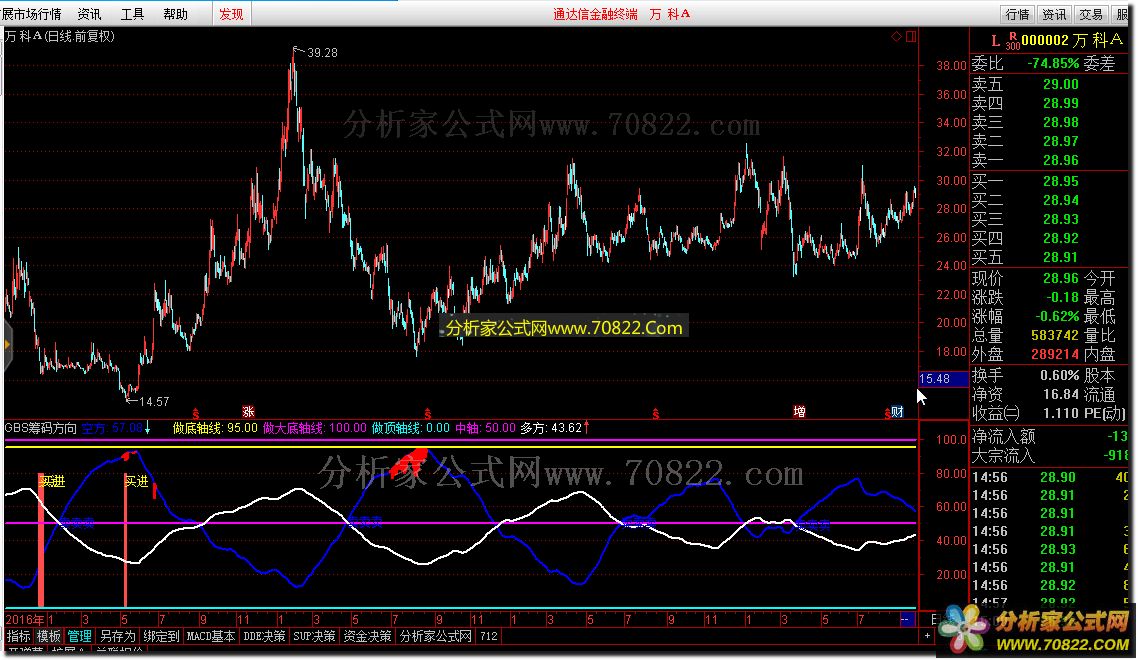Click the 财 finance marker on chart

(x=898, y=412)
